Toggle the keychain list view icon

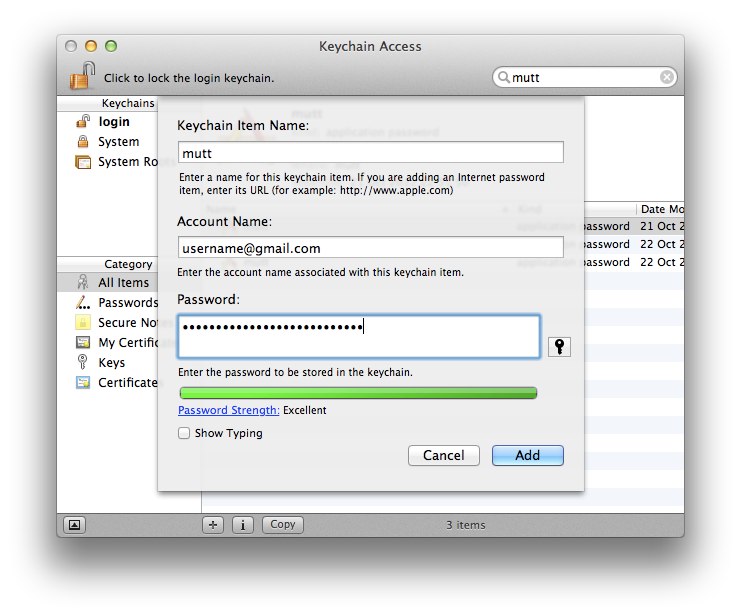(74, 524)
